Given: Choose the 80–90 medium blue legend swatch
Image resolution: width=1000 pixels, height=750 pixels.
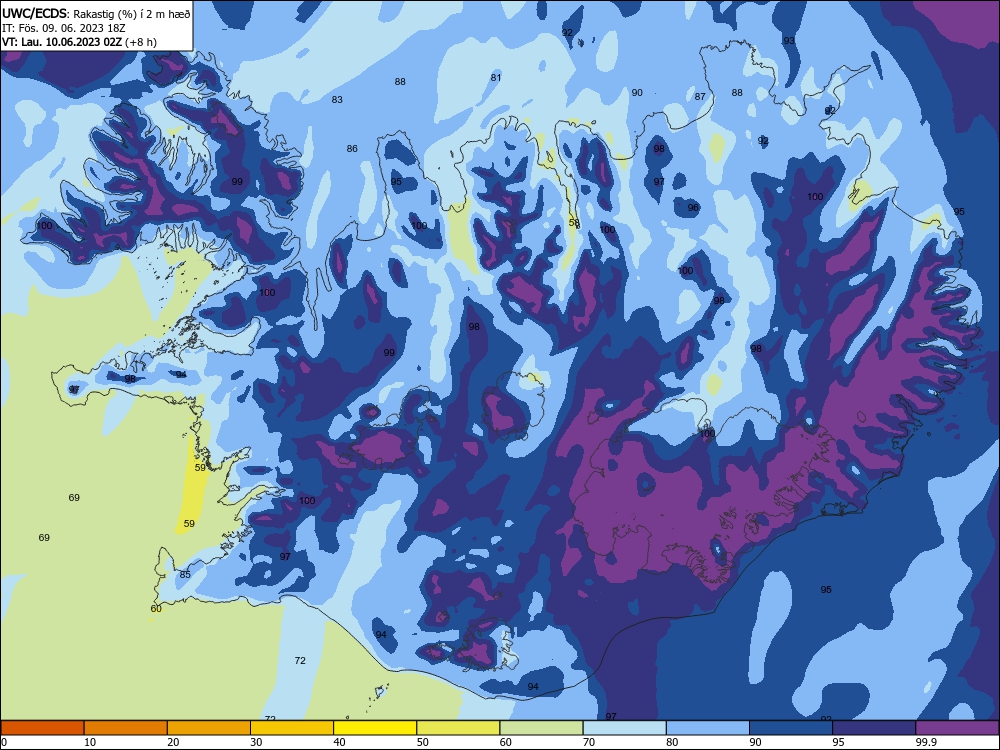Looking at the screenshot, I should coord(708,728).
